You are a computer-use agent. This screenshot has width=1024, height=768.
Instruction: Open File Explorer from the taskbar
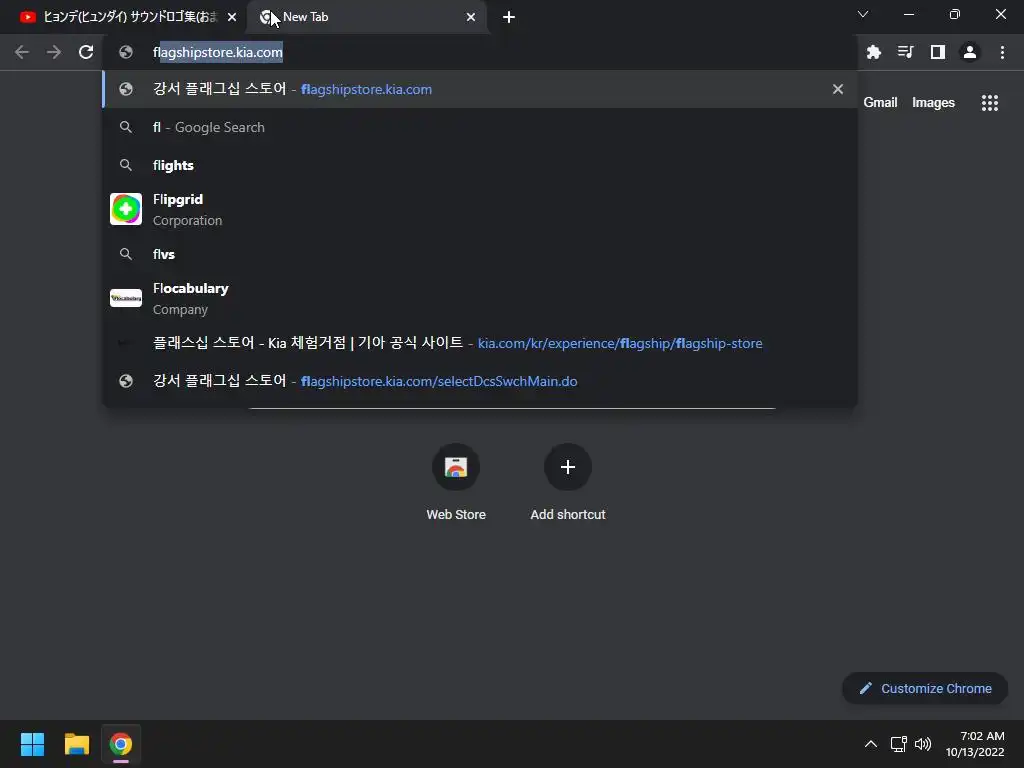click(76, 744)
